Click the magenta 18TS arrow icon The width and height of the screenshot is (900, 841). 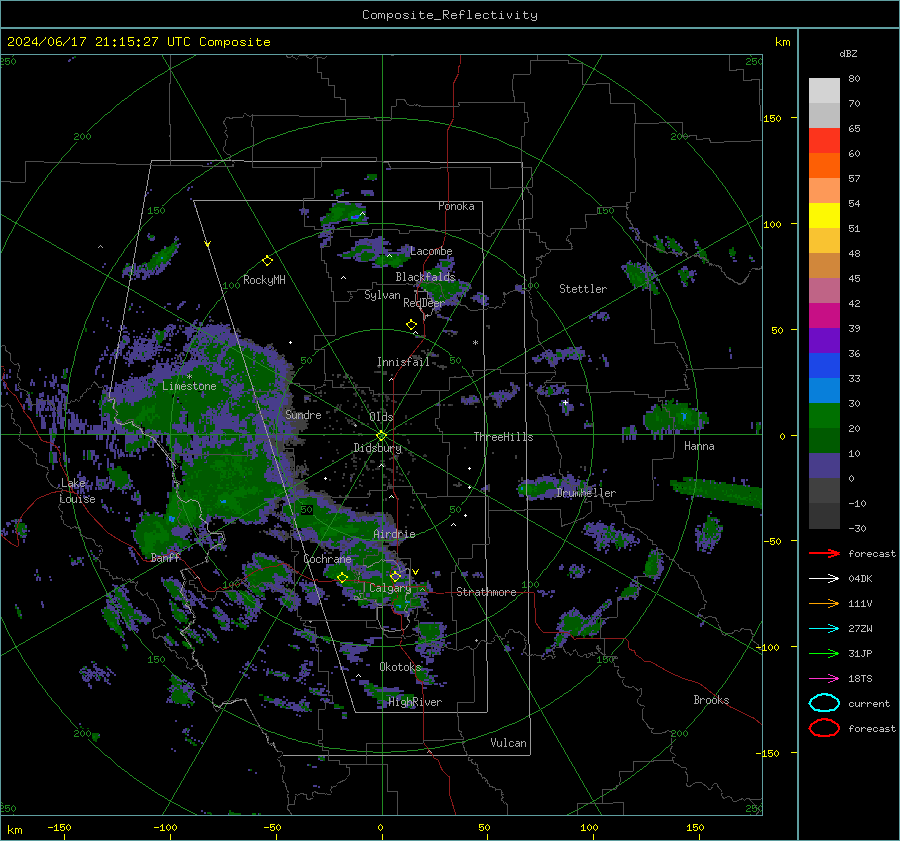(824, 678)
